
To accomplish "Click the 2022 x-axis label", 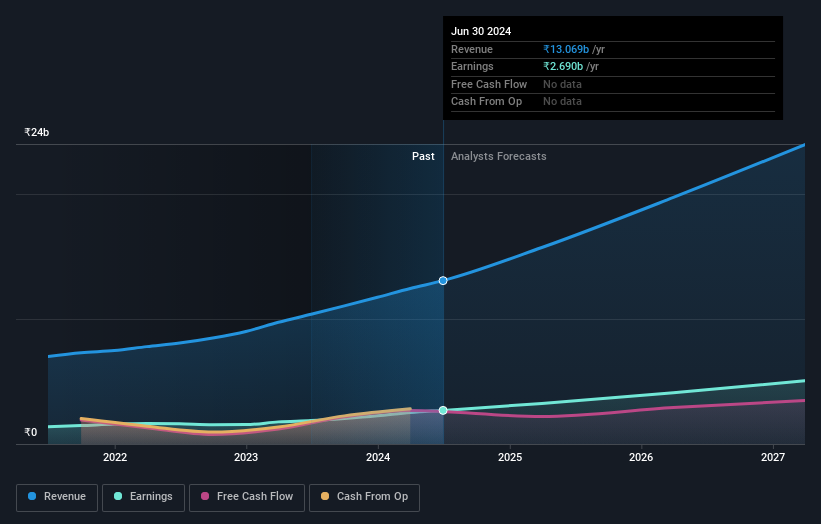I will pos(115,457).
